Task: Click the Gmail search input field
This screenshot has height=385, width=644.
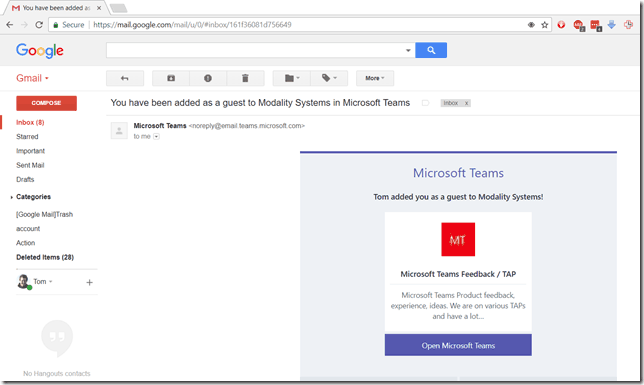Action: [x=255, y=50]
